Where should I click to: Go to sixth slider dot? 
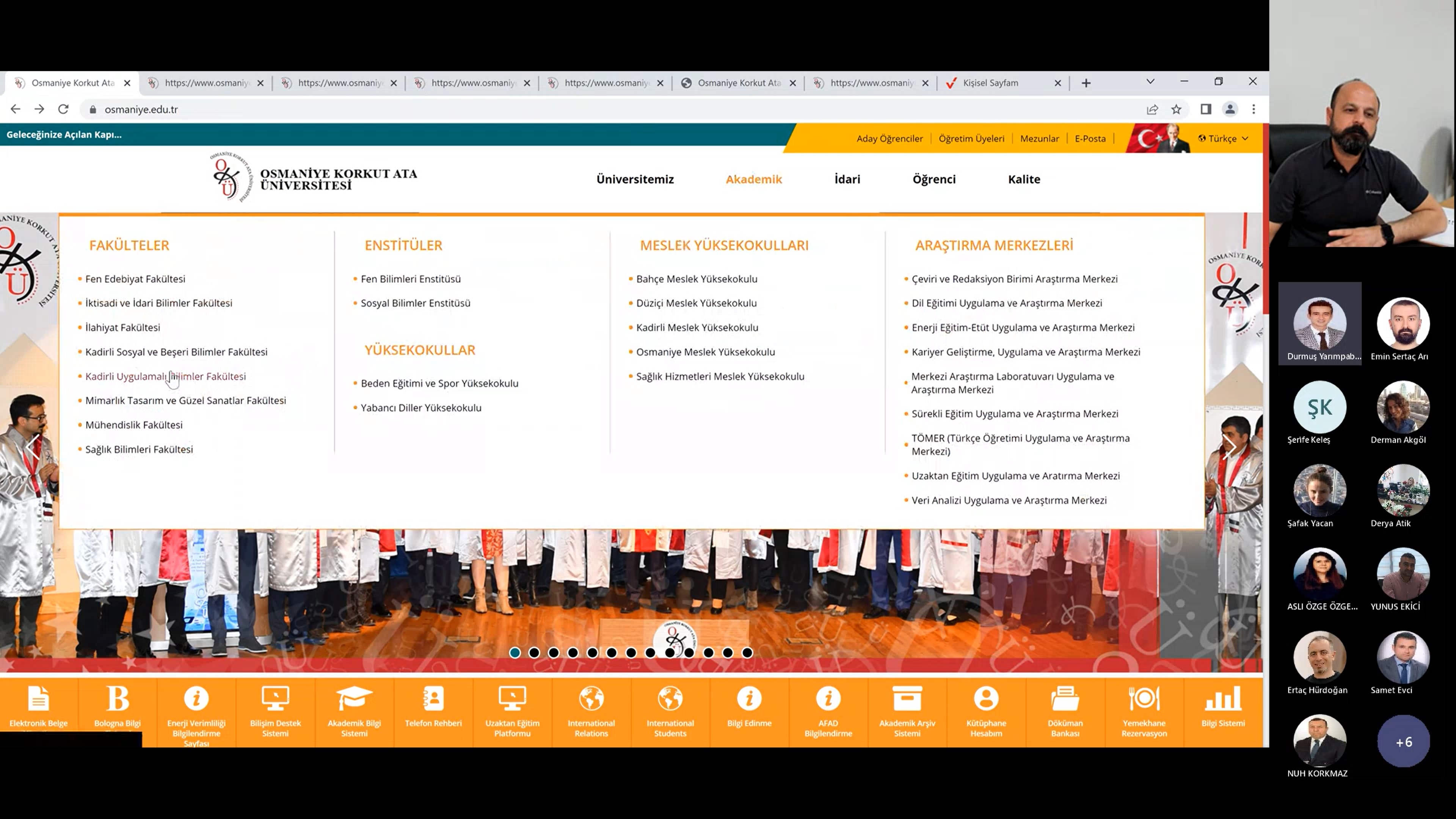coord(612,653)
